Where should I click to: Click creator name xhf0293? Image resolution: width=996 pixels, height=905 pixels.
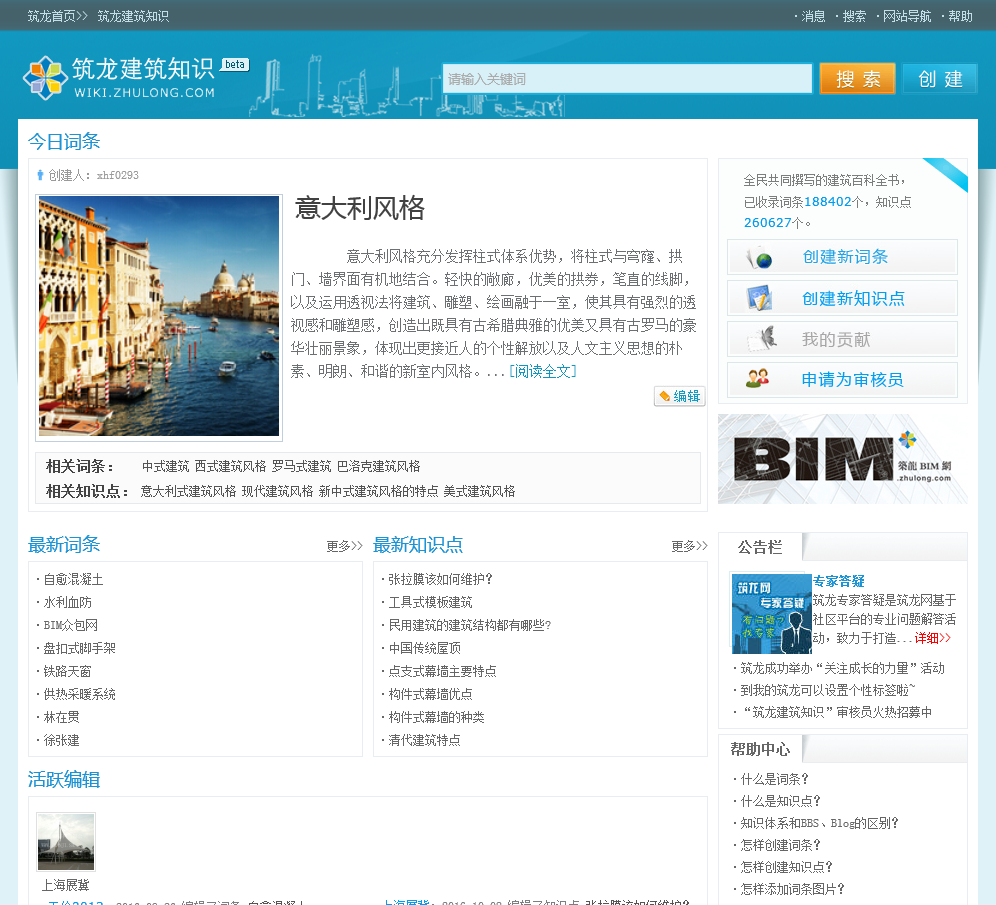click(x=118, y=175)
